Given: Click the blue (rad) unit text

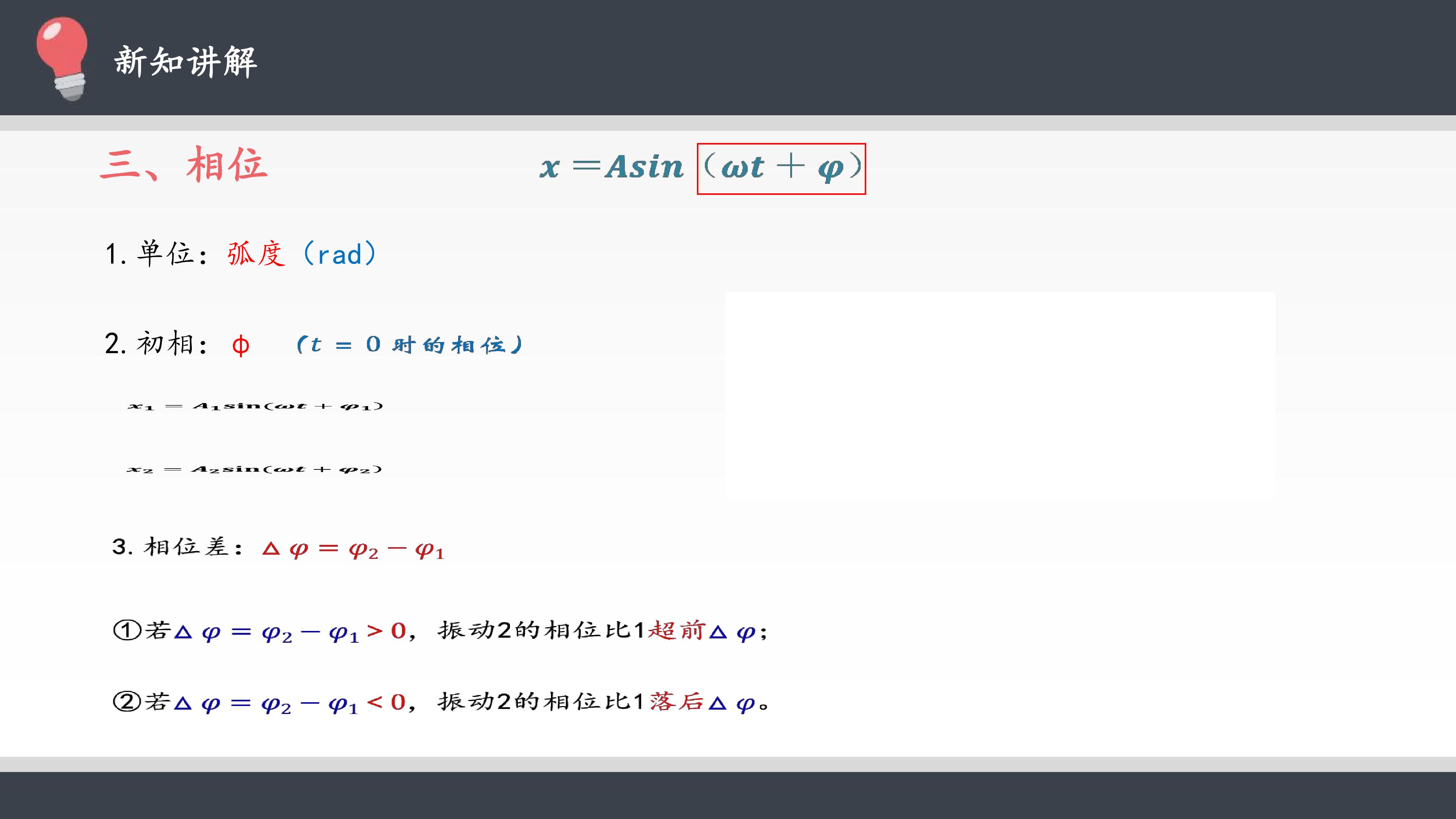Looking at the screenshot, I should [x=339, y=253].
